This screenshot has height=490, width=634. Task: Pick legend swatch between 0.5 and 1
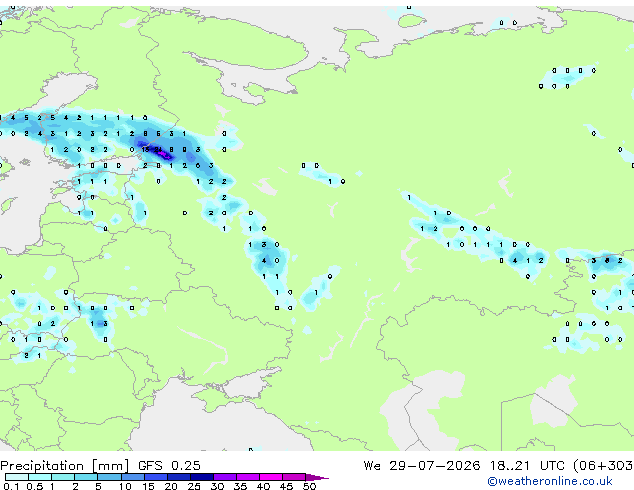coord(40,477)
